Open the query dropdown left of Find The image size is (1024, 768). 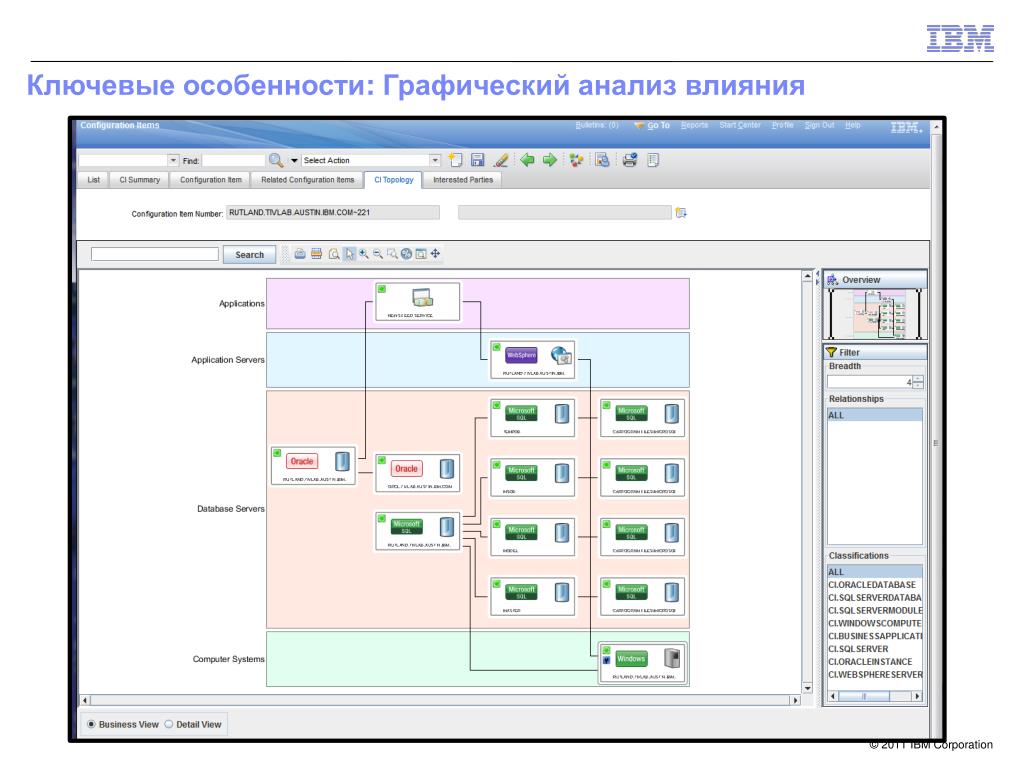pyautogui.click(x=173, y=160)
